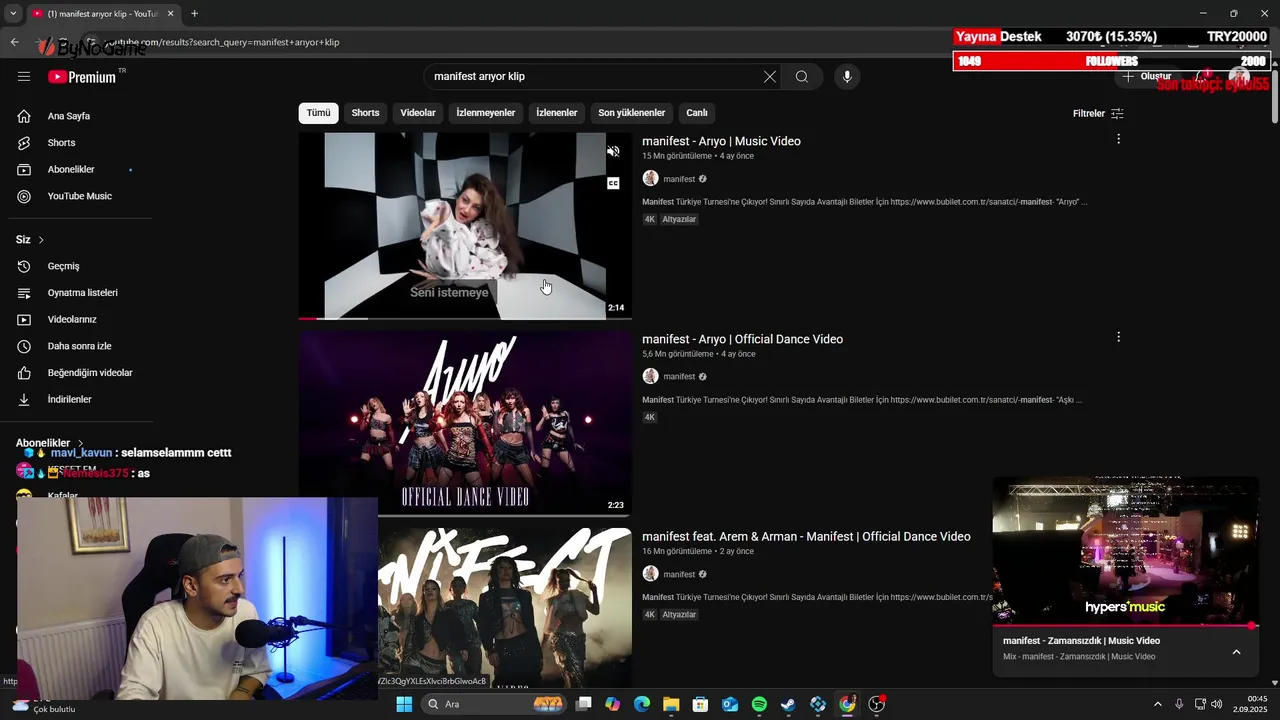The image size is (1280, 720).
Task: Seek on the video preview progress bar
Action: click(465, 318)
